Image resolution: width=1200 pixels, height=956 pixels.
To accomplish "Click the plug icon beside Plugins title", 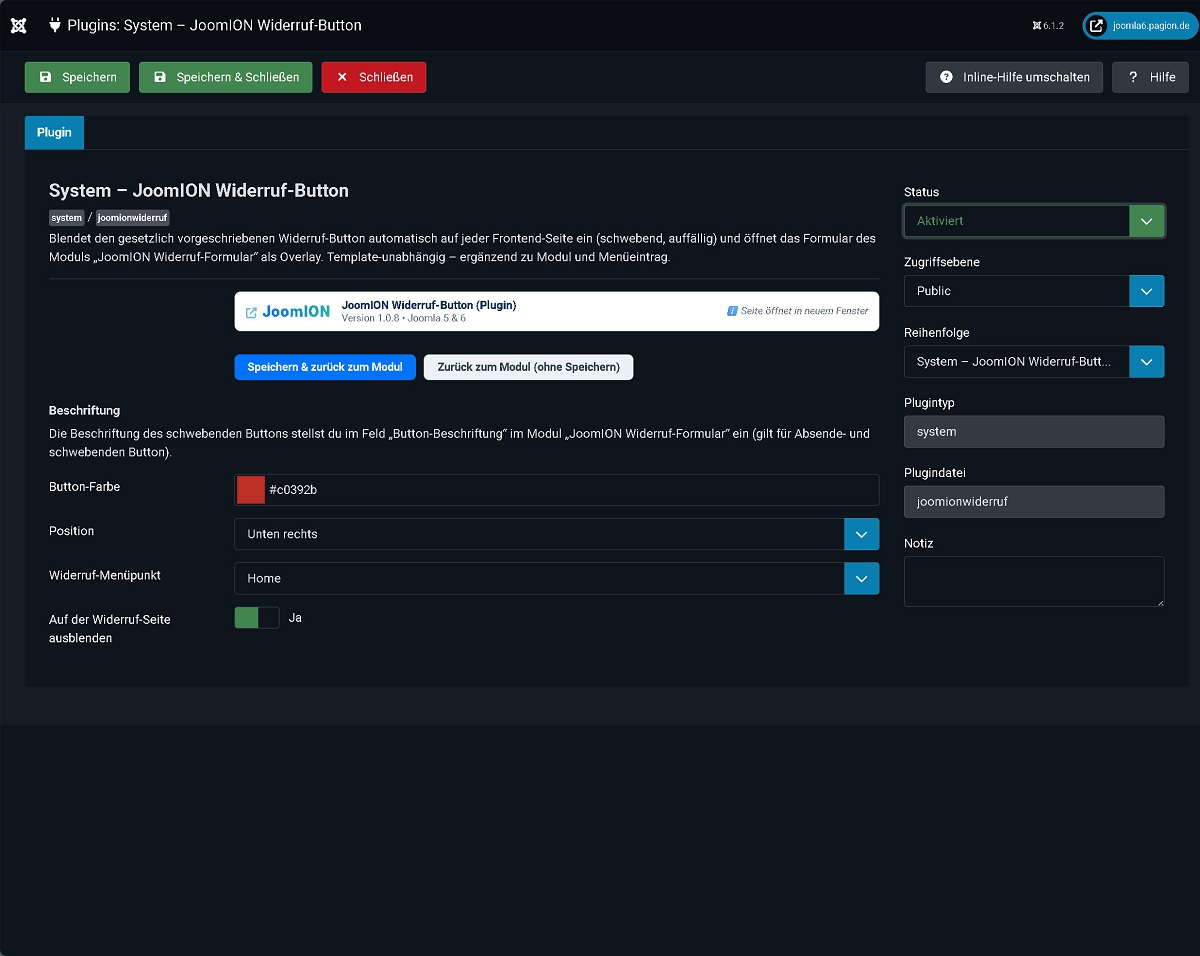I will tap(55, 26).
